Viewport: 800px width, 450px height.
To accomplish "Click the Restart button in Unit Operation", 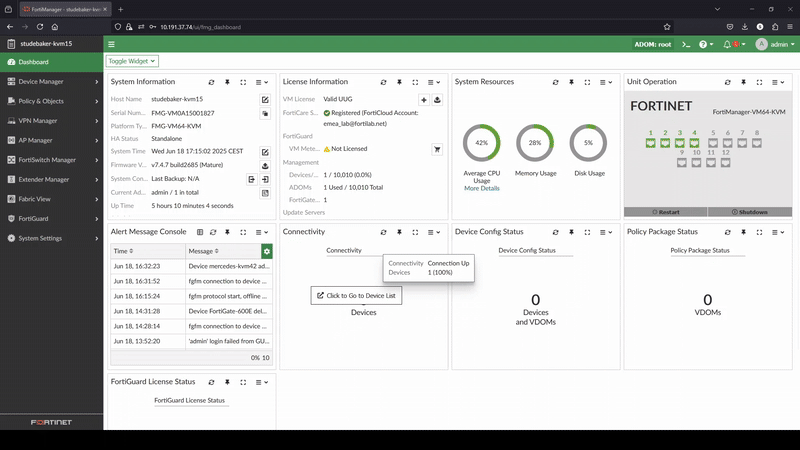I will [666, 212].
